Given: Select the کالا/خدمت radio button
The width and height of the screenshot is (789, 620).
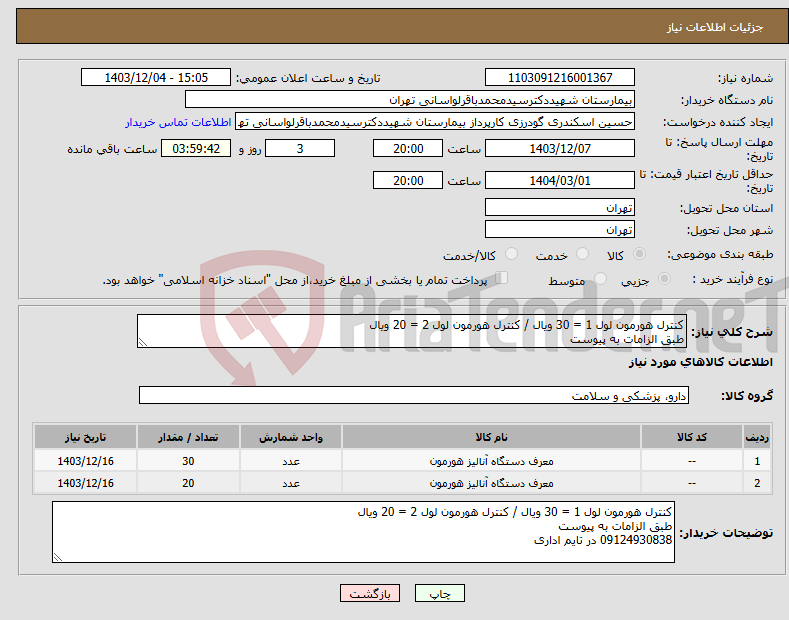Looking at the screenshot, I should click(x=511, y=254).
